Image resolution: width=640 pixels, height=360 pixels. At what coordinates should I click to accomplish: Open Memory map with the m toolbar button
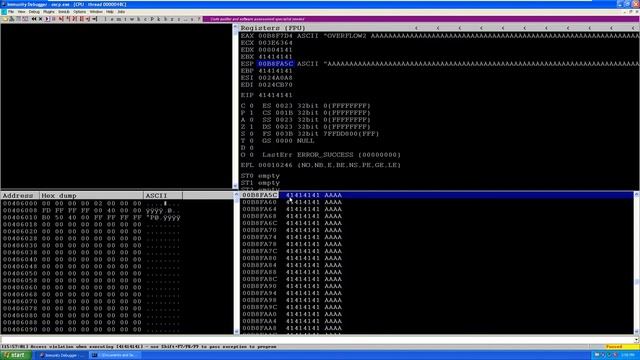coord(118,19)
